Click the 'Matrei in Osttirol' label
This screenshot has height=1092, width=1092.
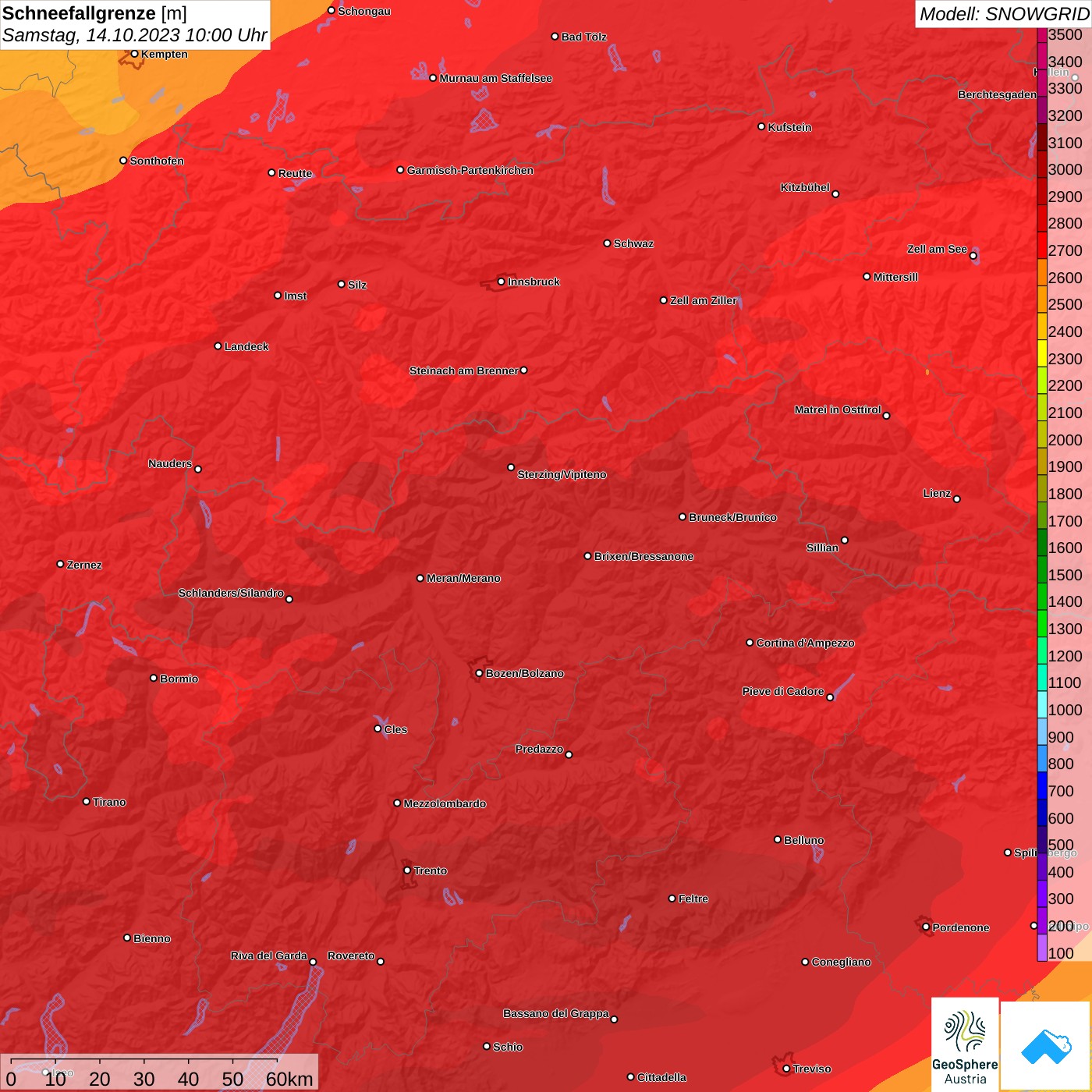(838, 409)
